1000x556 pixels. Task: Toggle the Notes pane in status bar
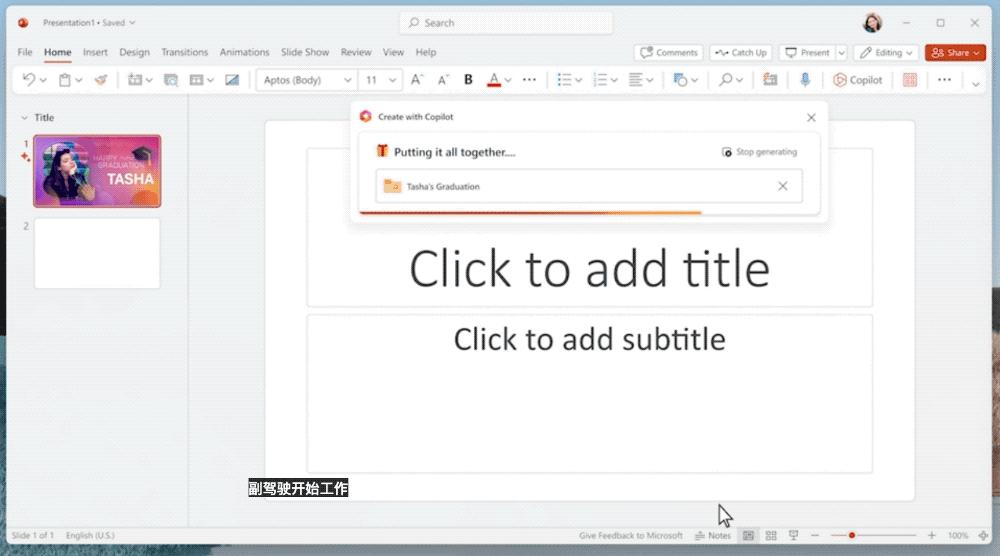(713, 536)
